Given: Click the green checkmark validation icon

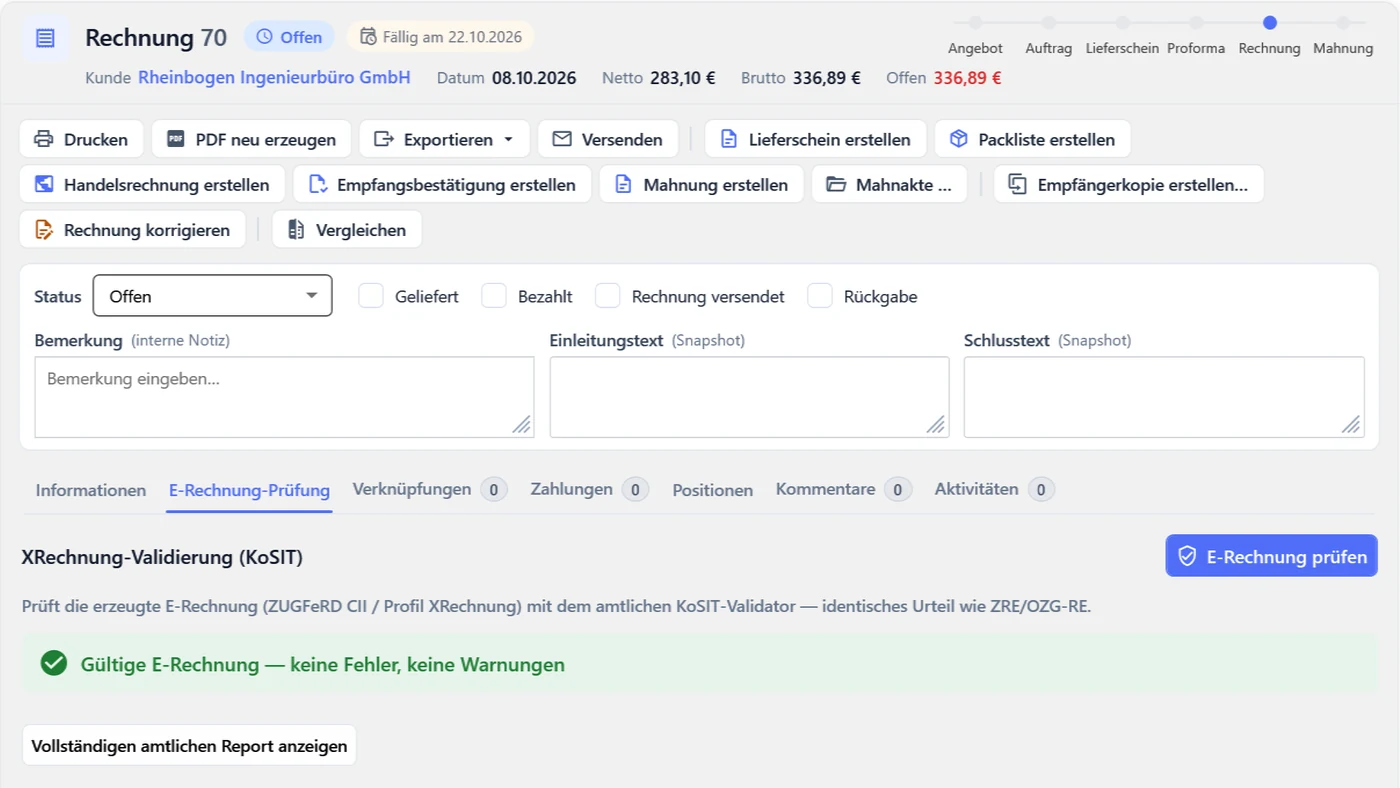Looking at the screenshot, I should coord(54,663).
